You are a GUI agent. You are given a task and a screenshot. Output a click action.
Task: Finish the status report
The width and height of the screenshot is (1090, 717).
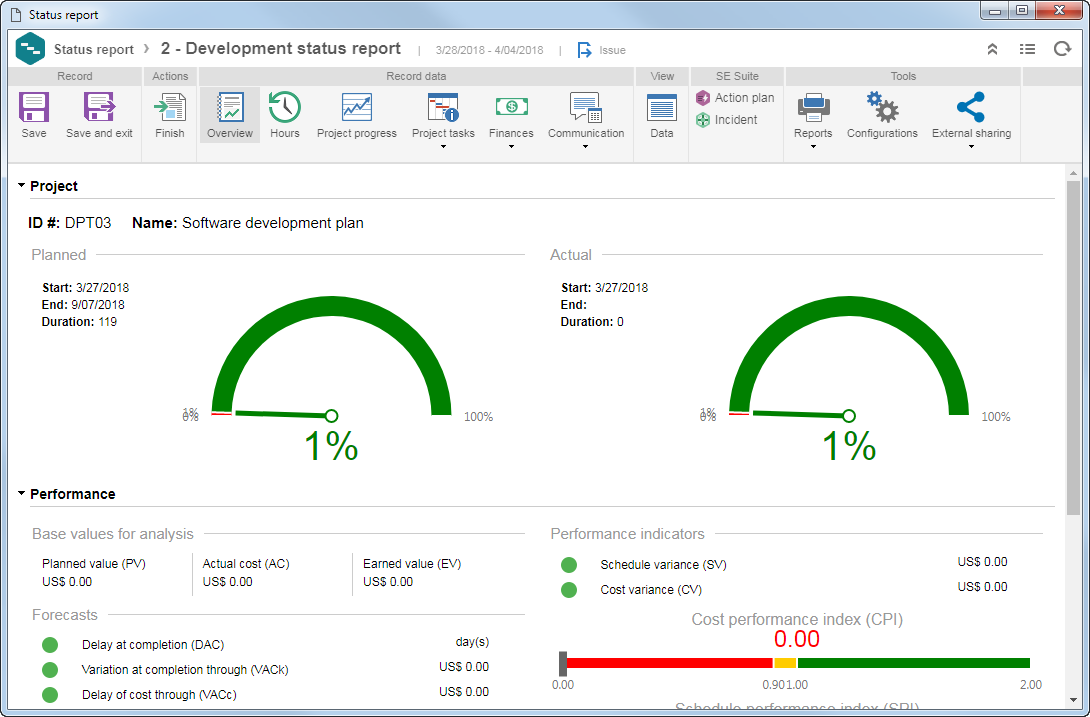click(170, 115)
